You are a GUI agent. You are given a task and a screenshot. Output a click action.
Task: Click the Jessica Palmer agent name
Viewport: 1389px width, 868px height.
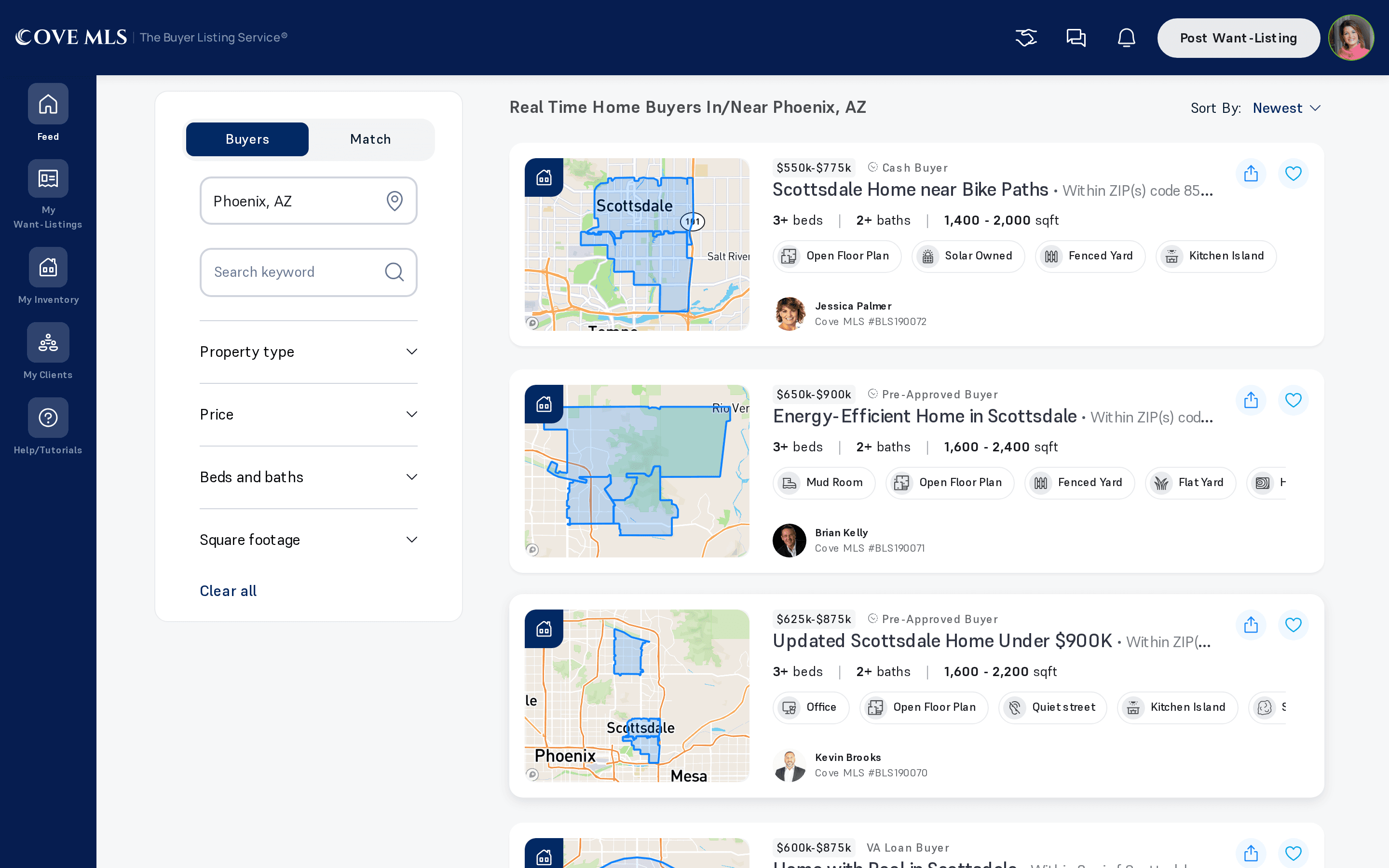coord(853,306)
